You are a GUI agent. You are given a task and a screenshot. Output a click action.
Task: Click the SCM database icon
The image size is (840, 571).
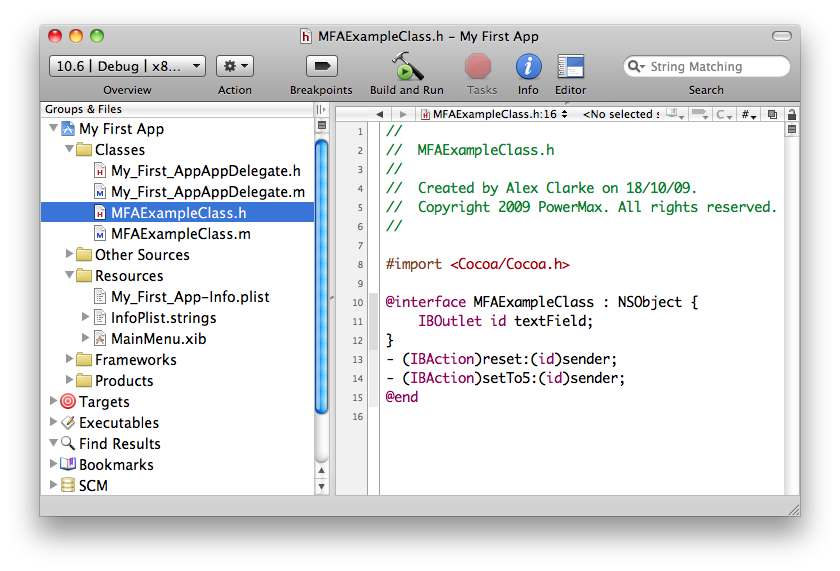(x=68, y=486)
